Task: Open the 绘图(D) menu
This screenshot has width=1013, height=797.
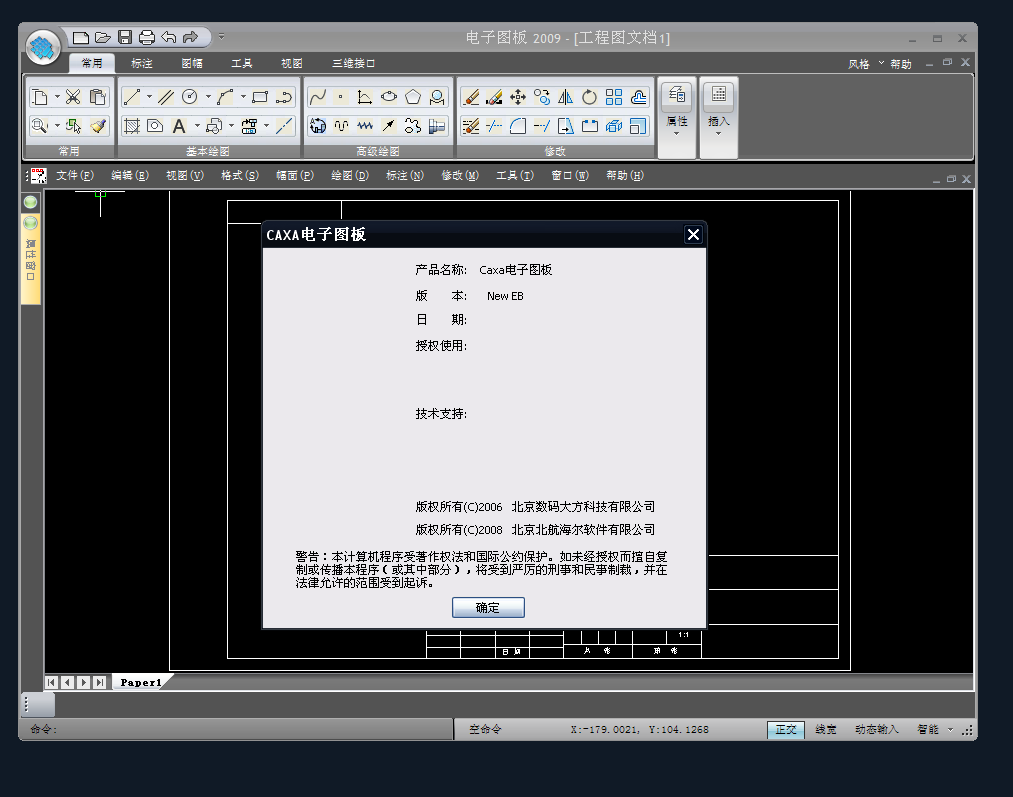Action: point(350,175)
